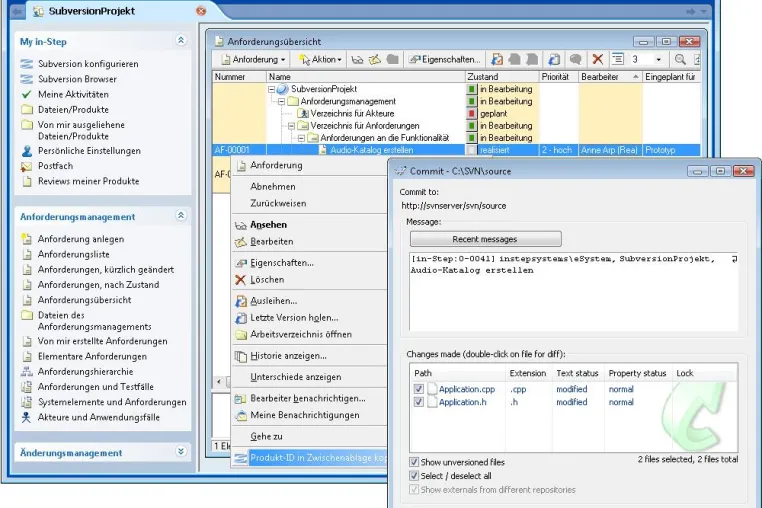
Task: Click Recent messages button
Action: (485, 239)
